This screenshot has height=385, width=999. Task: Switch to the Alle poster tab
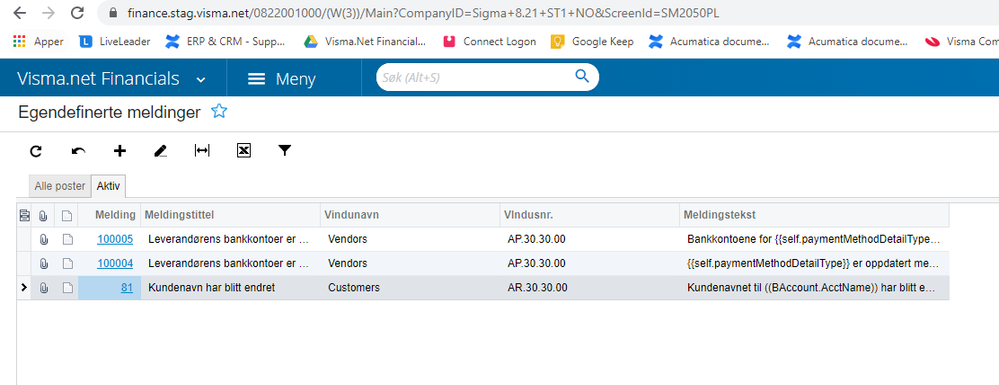60,186
